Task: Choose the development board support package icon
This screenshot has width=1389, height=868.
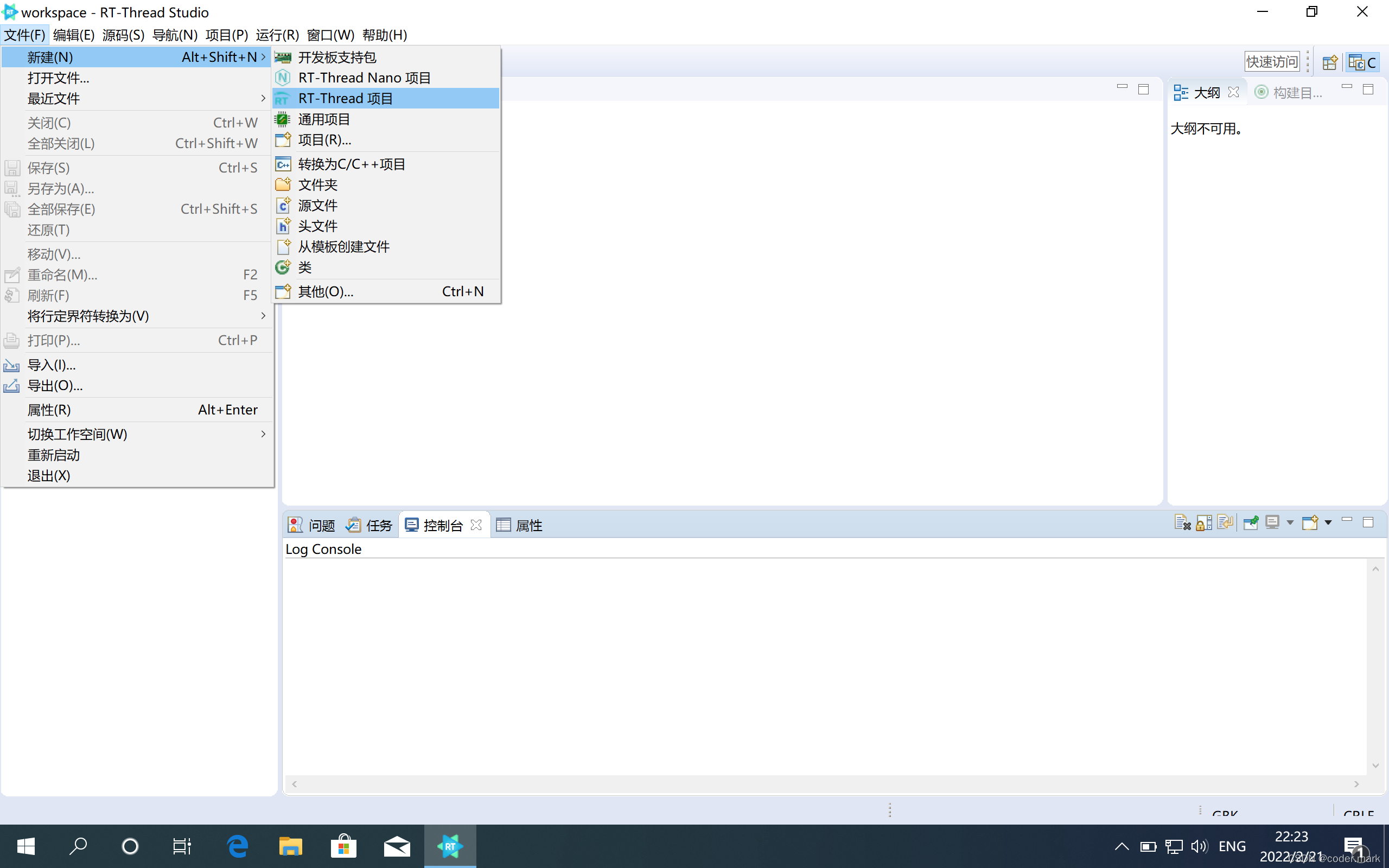Action: point(283,57)
